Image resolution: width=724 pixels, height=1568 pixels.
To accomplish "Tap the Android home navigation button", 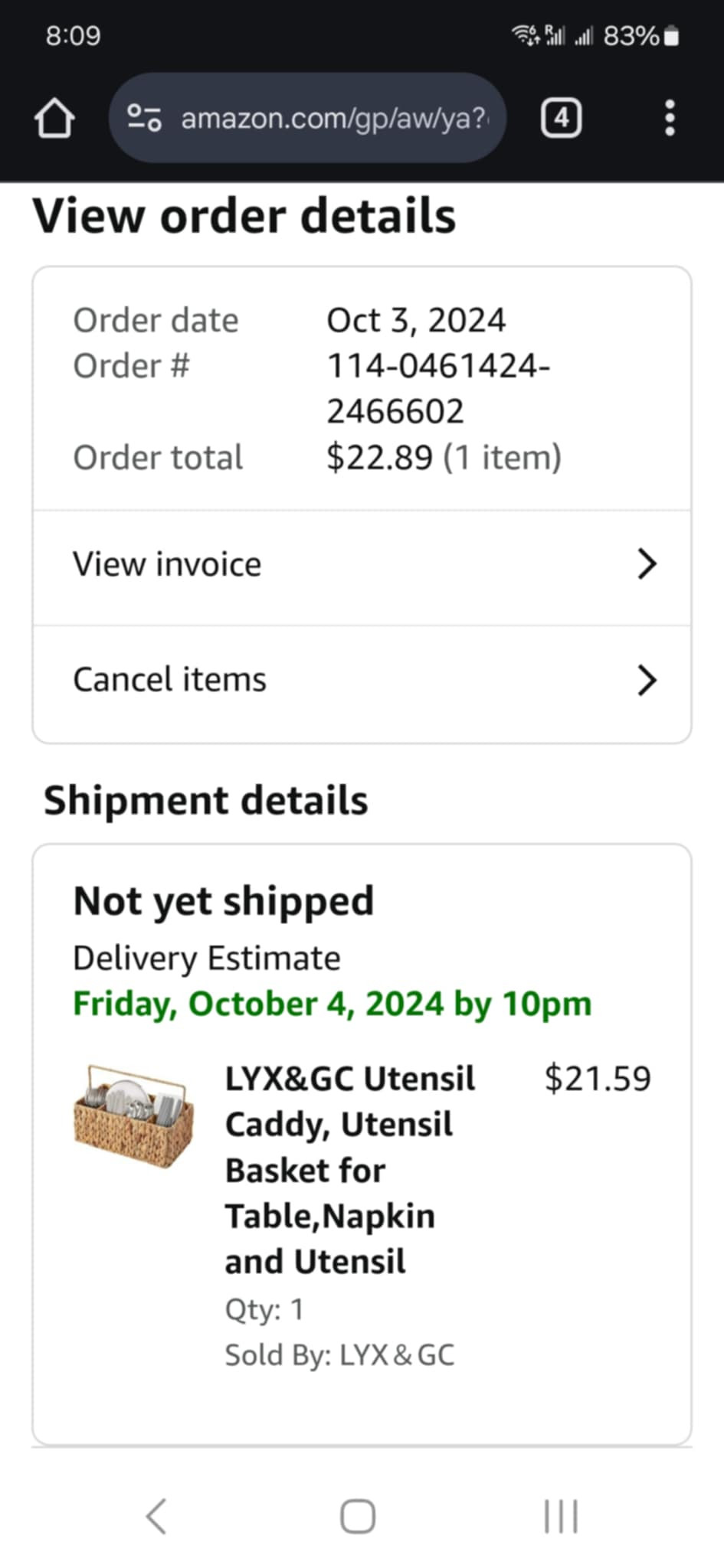I will [358, 1516].
